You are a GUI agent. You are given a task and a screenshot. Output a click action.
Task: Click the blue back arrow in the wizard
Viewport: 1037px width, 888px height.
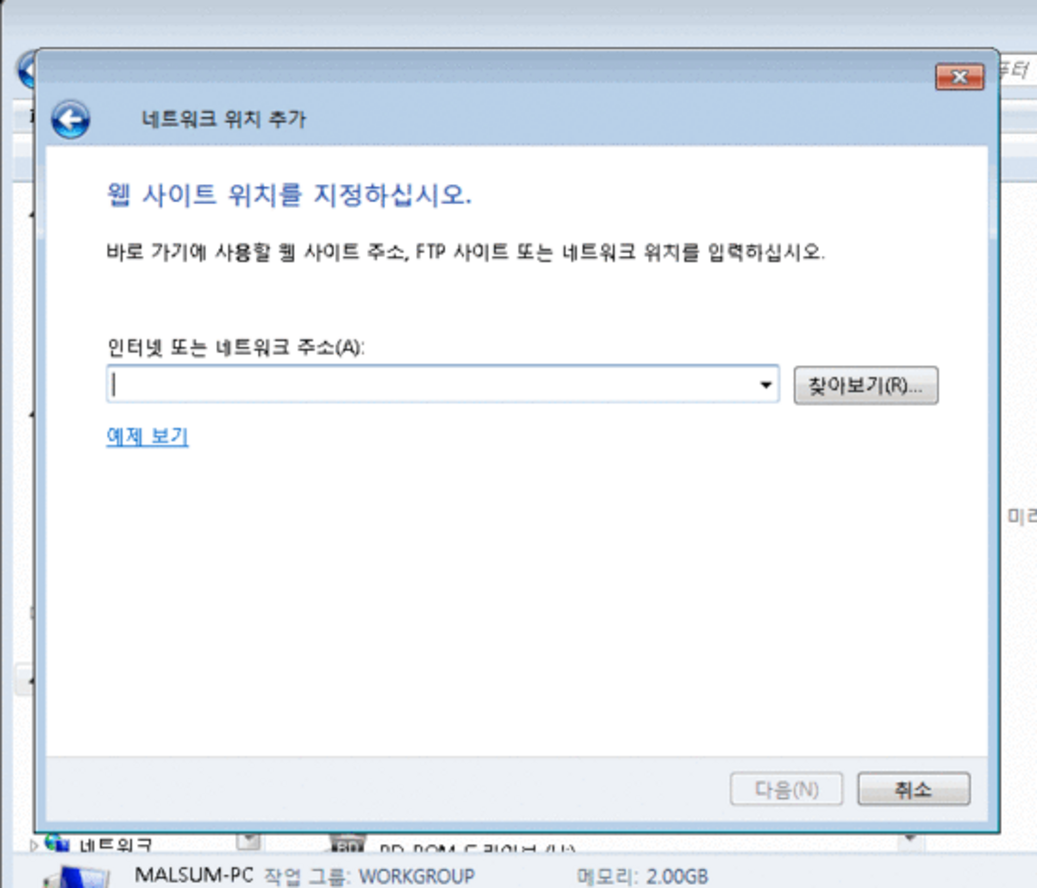click(x=70, y=120)
